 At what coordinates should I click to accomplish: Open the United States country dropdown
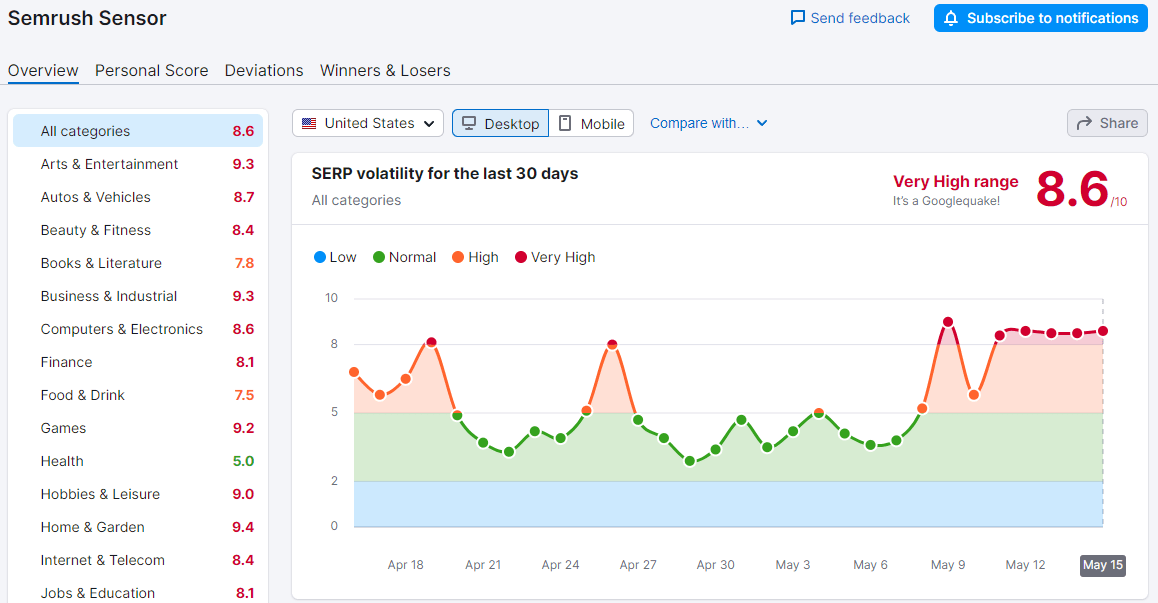click(x=368, y=123)
